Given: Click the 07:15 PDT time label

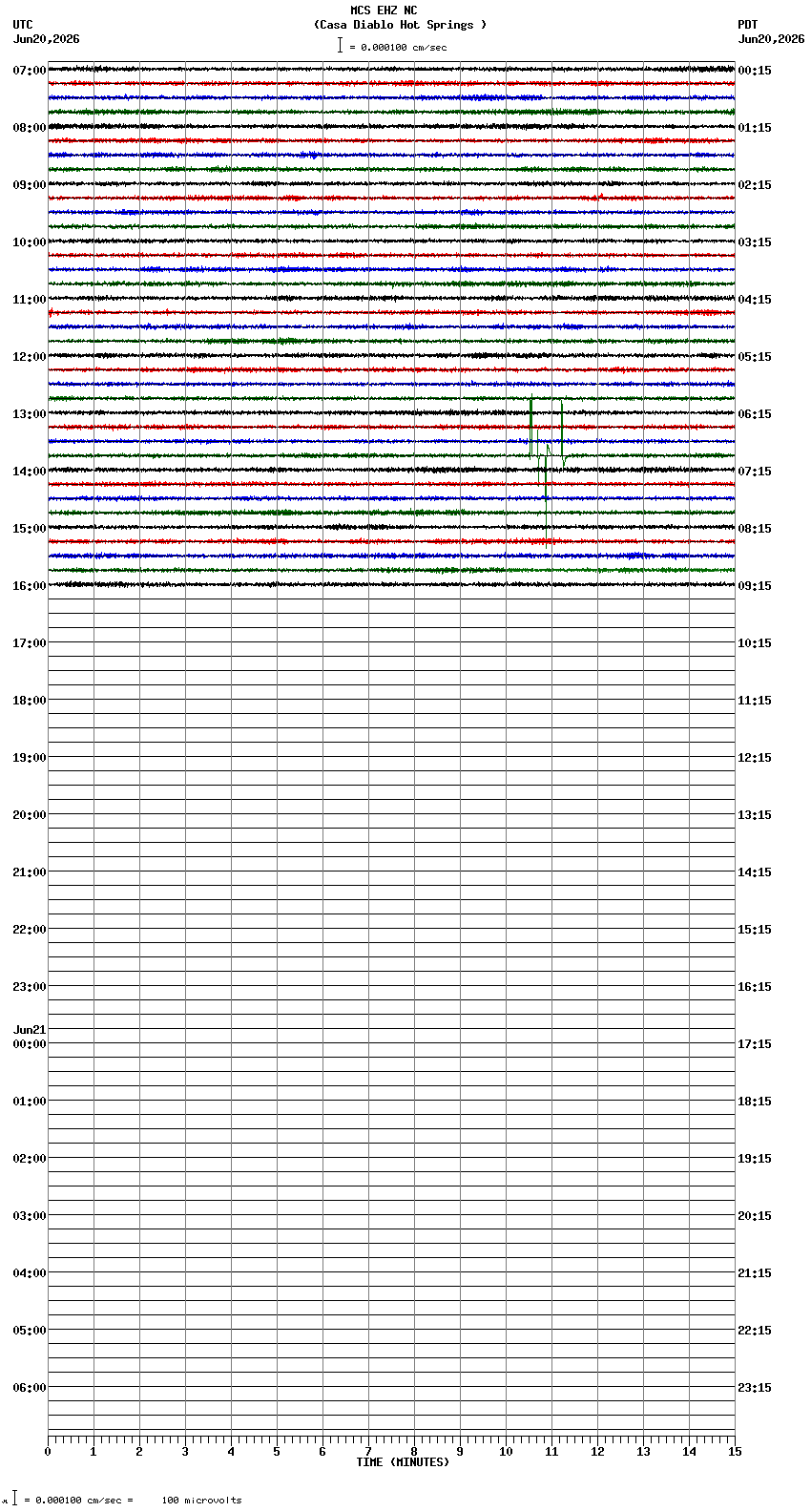Looking at the screenshot, I should pyautogui.click(x=755, y=472).
